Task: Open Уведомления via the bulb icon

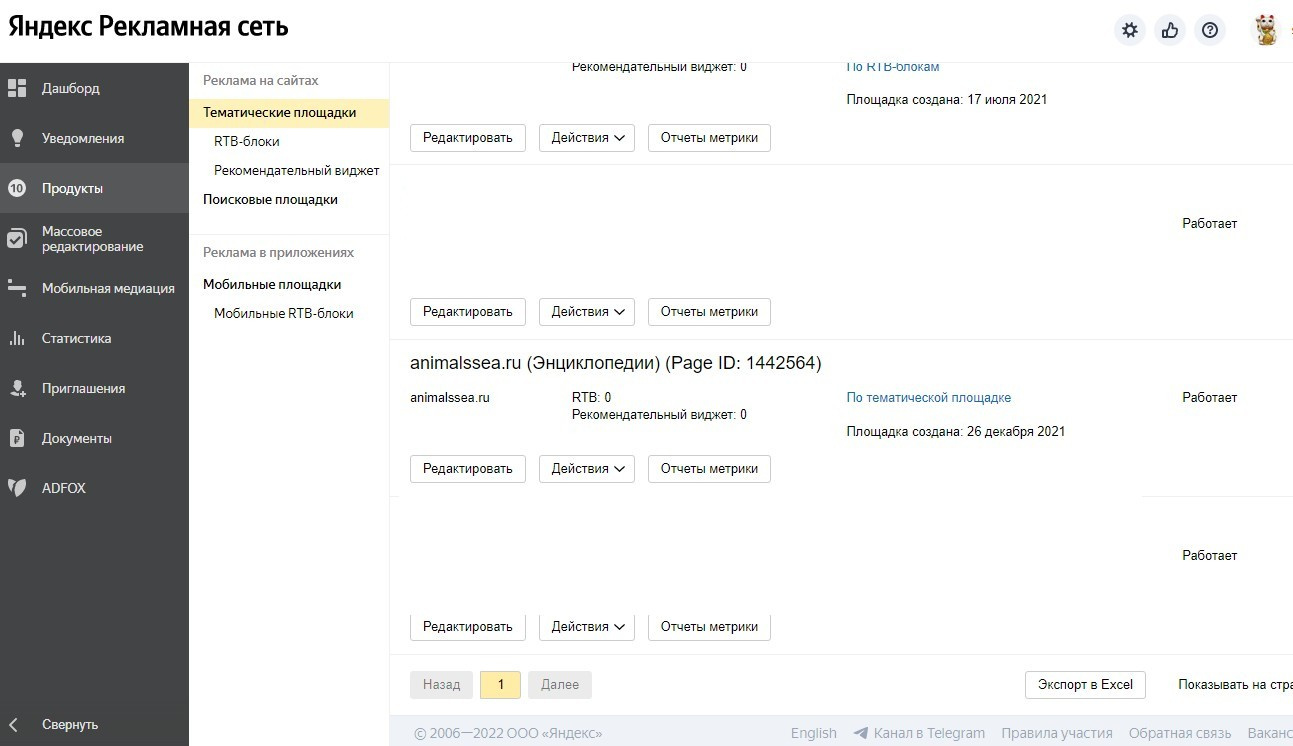Action: click(x=17, y=138)
